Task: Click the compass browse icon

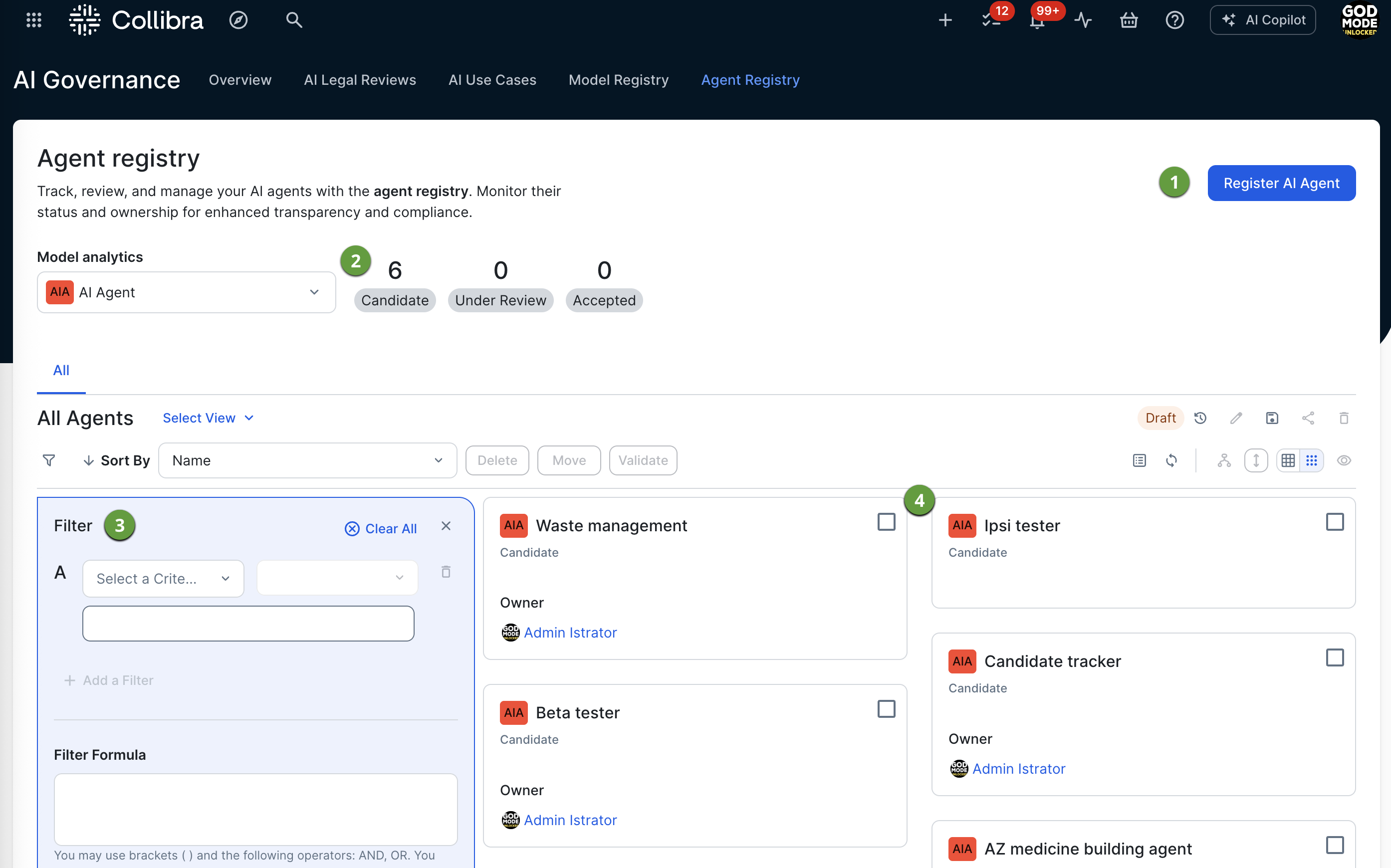Action: pyautogui.click(x=238, y=20)
